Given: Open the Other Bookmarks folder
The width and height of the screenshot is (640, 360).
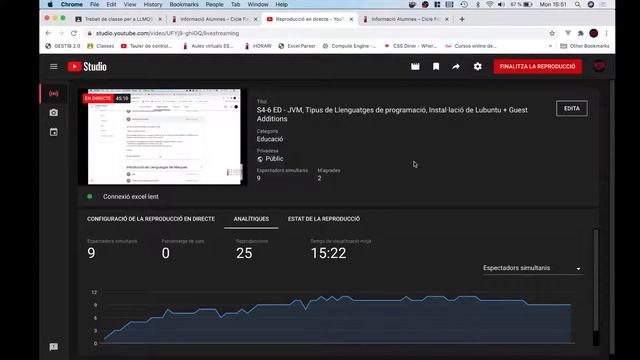Looking at the screenshot, I should (584, 46).
